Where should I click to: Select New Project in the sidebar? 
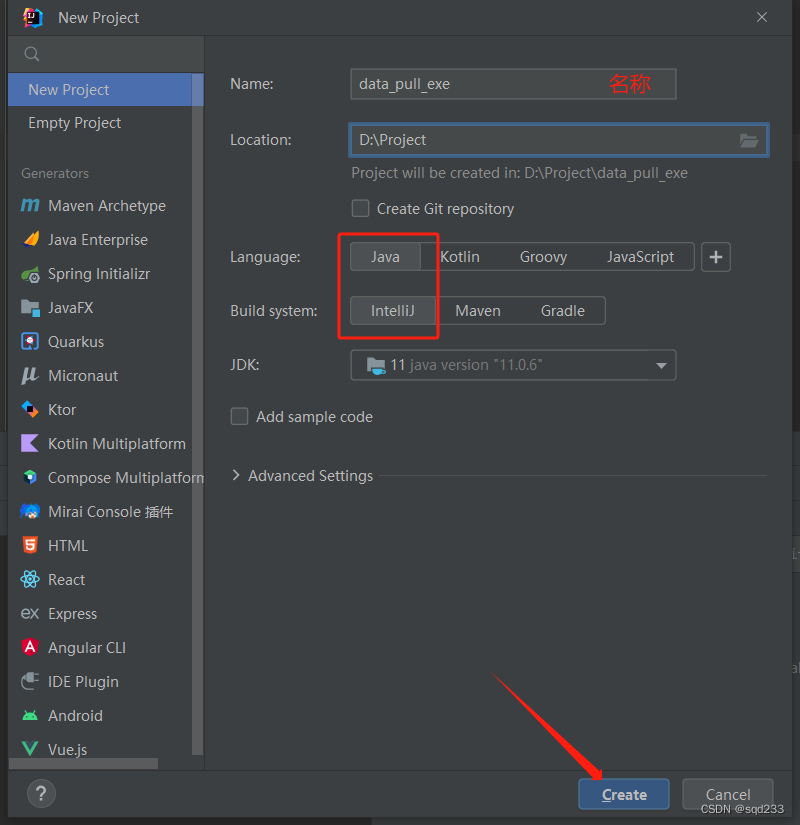100,89
